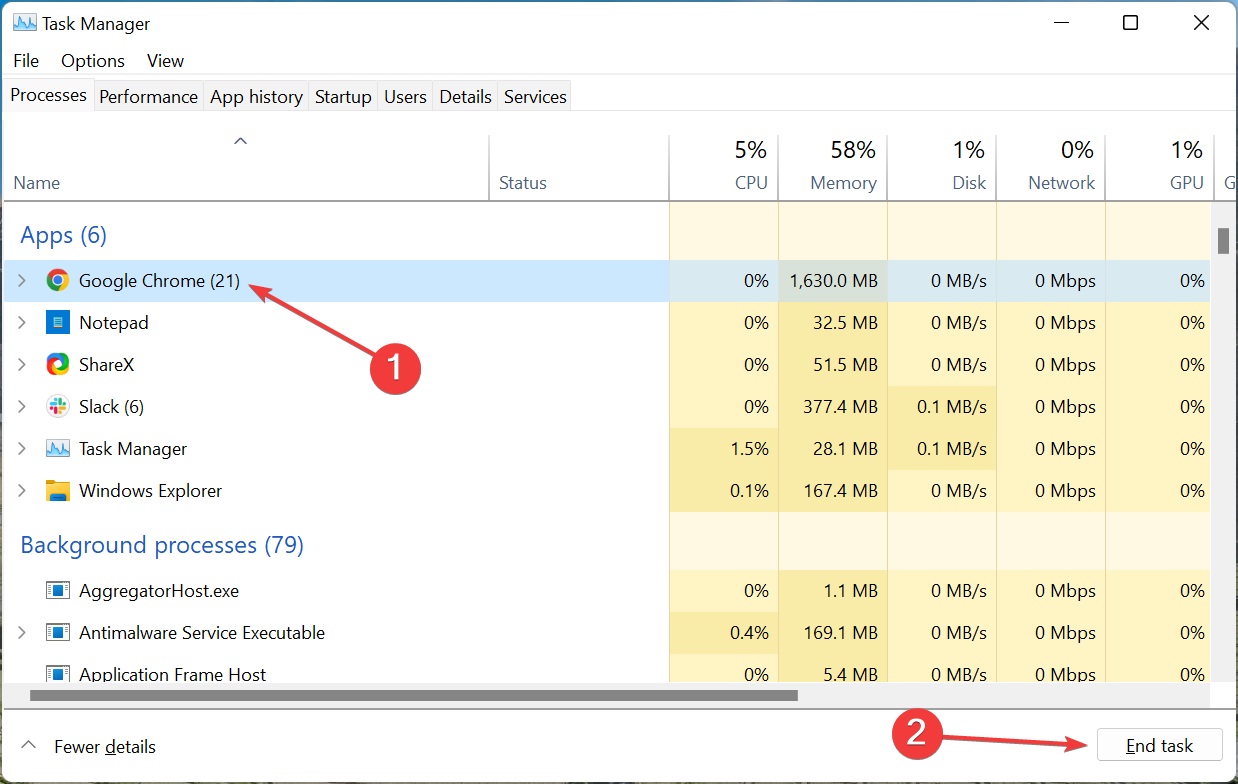Click the Fewer details link
This screenshot has height=784, width=1238.
[105, 747]
